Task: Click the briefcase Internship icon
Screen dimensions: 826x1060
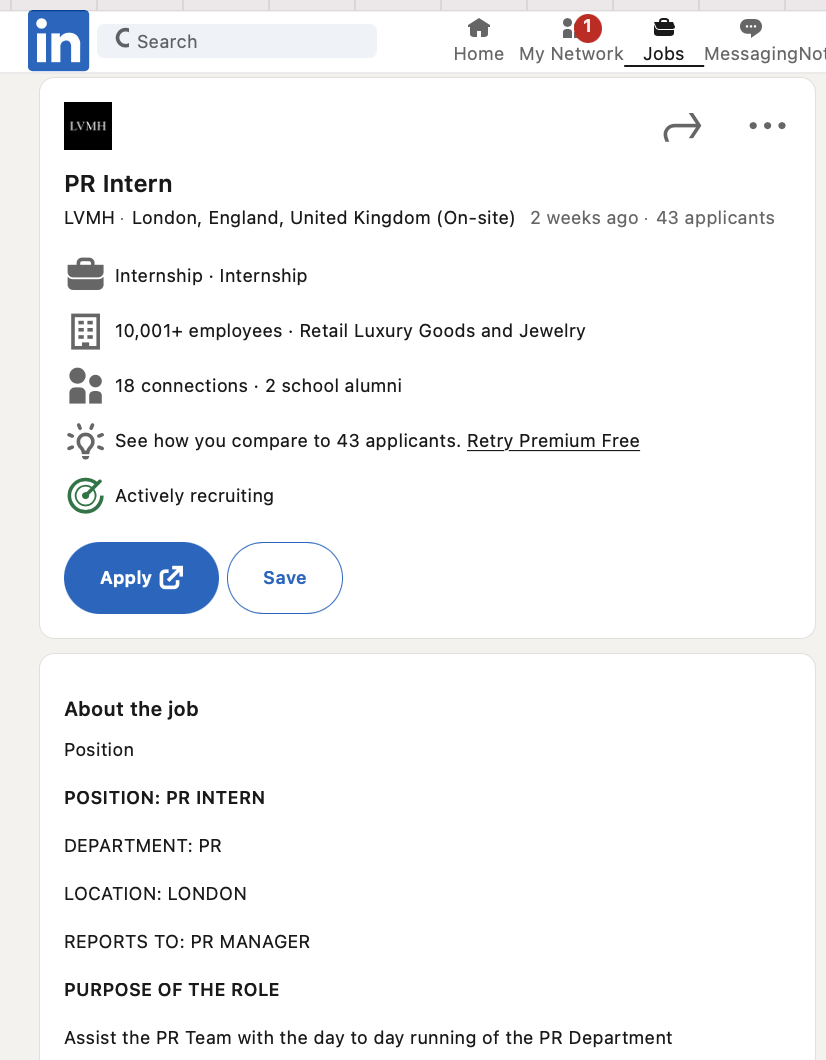Action: (x=86, y=274)
